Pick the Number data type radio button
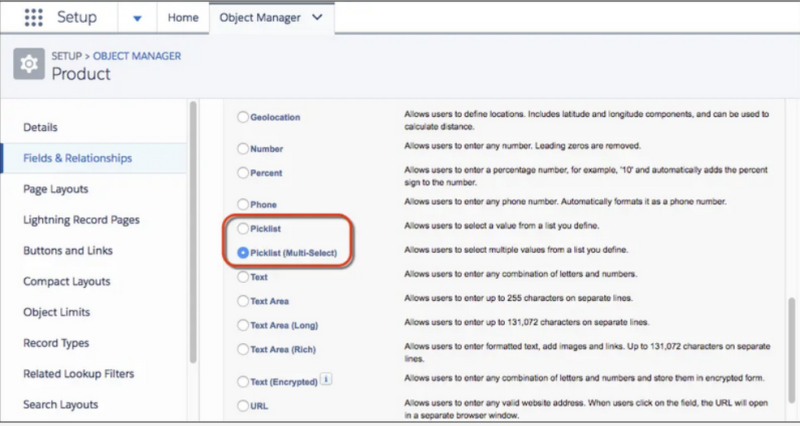 [244, 149]
